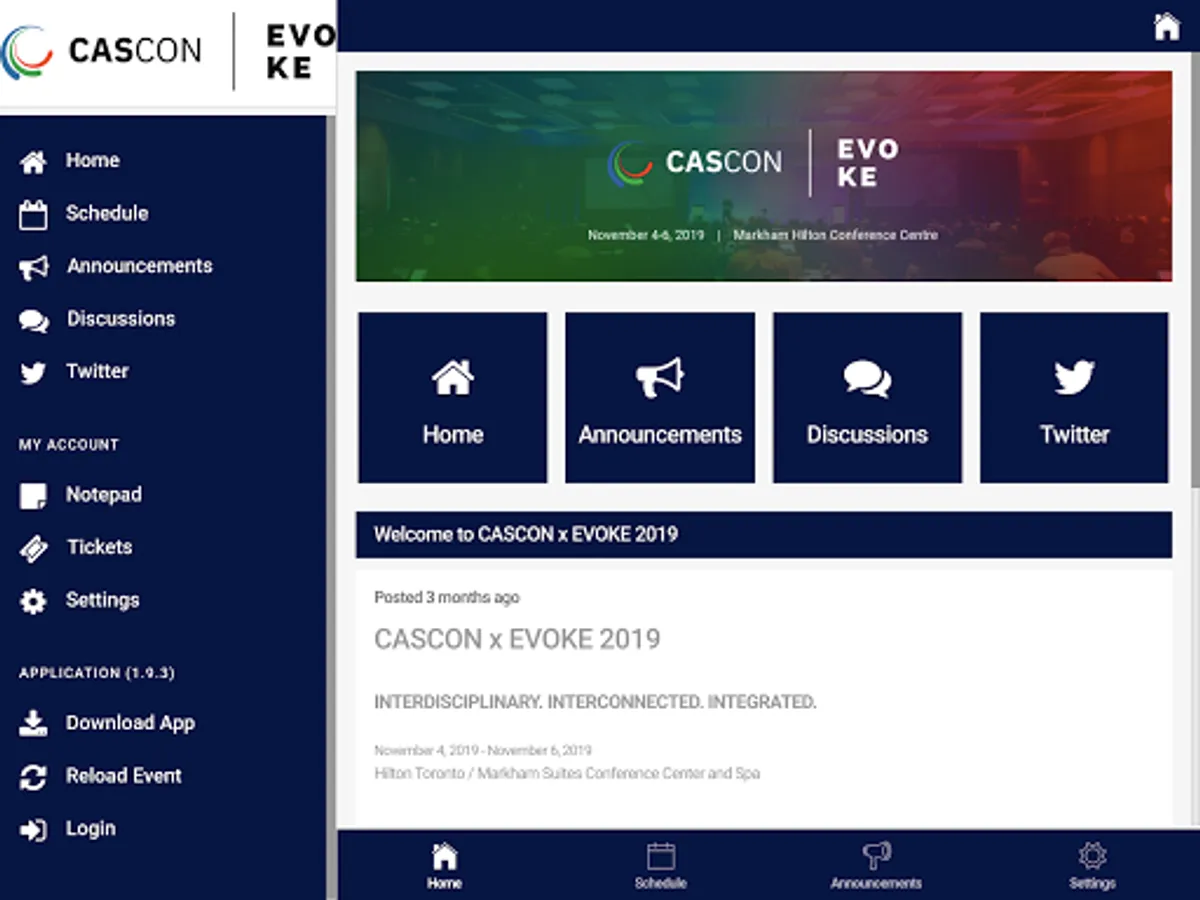Click the Schedule calendar icon in sidebar

pos(33,214)
